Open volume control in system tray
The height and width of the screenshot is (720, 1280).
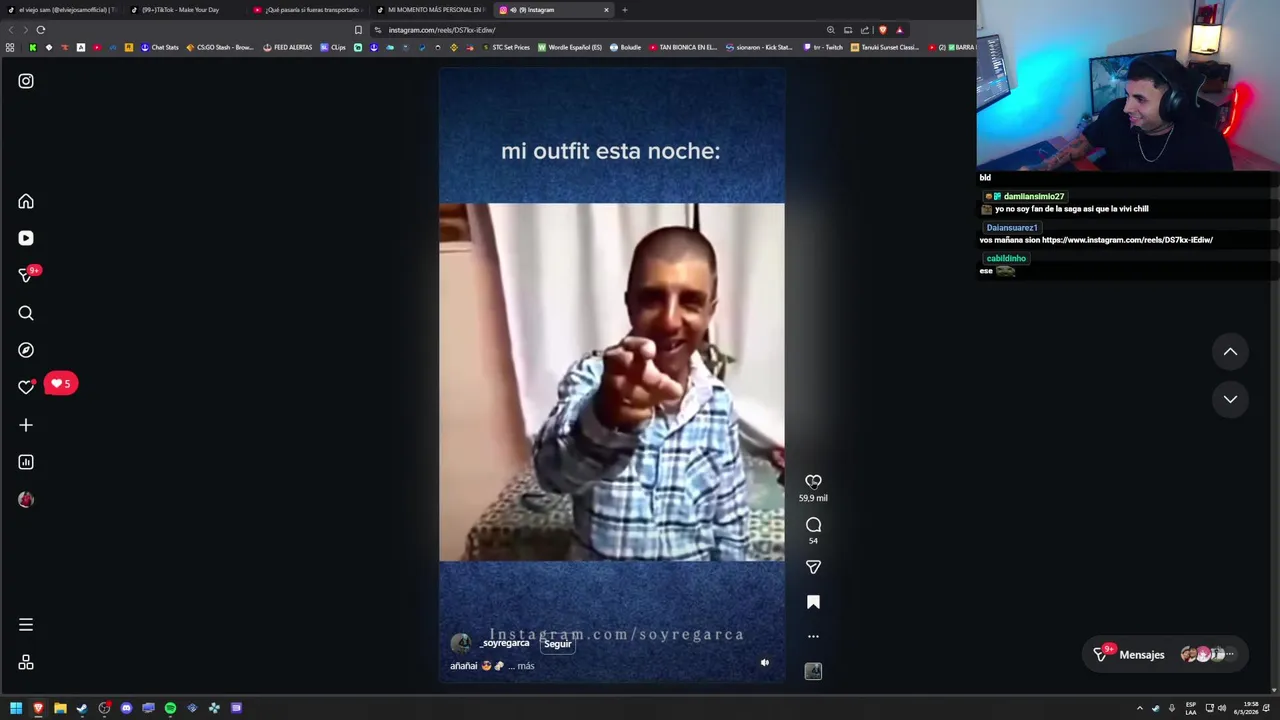tap(1222, 708)
